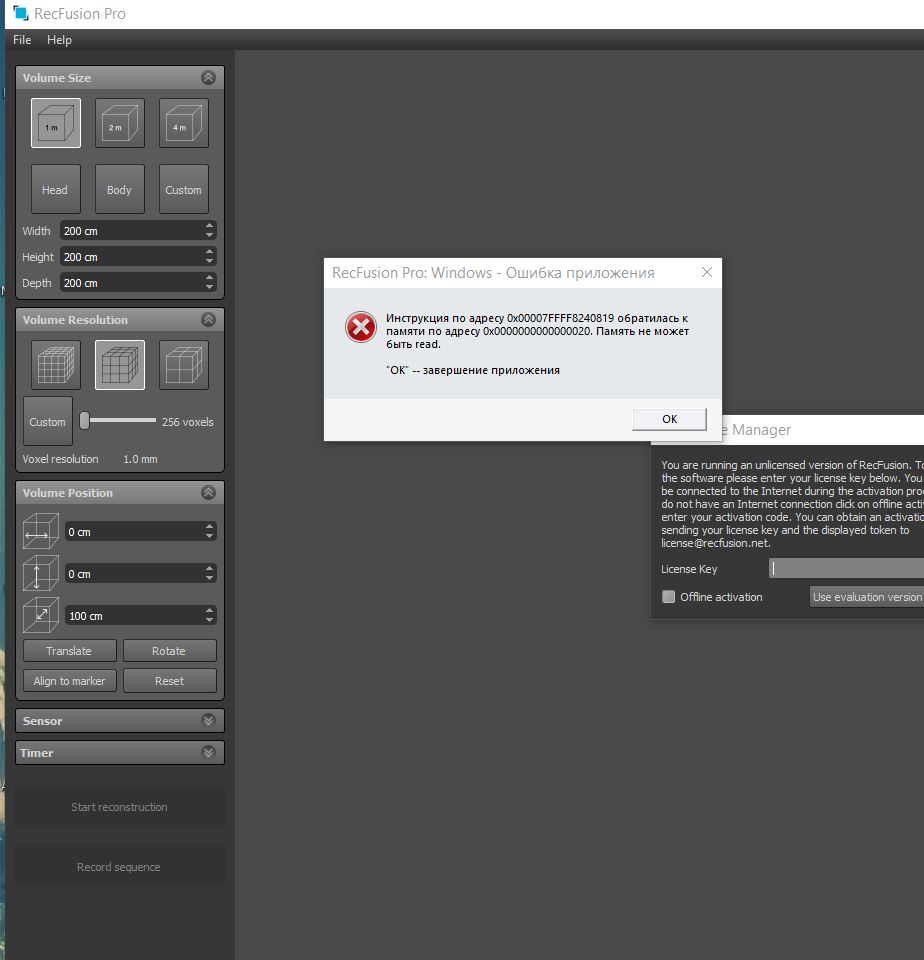The height and width of the screenshot is (960, 924).
Task: Click the Rotate button
Action: tap(170, 651)
